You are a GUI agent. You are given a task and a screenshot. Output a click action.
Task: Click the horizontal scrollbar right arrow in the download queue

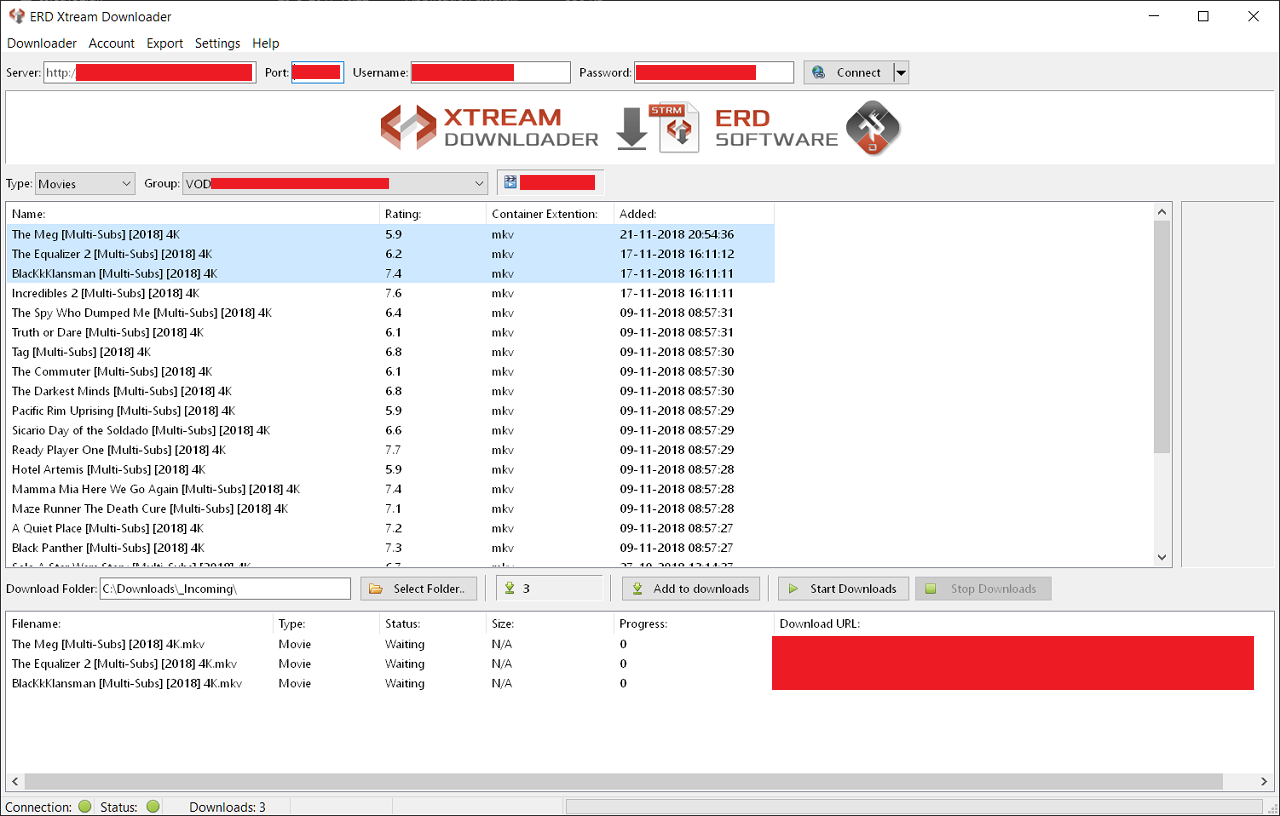(1265, 782)
